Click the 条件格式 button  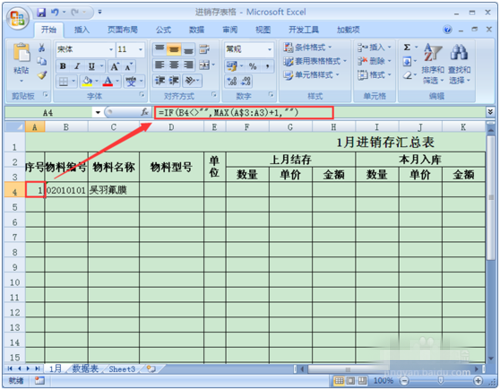(307, 47)
